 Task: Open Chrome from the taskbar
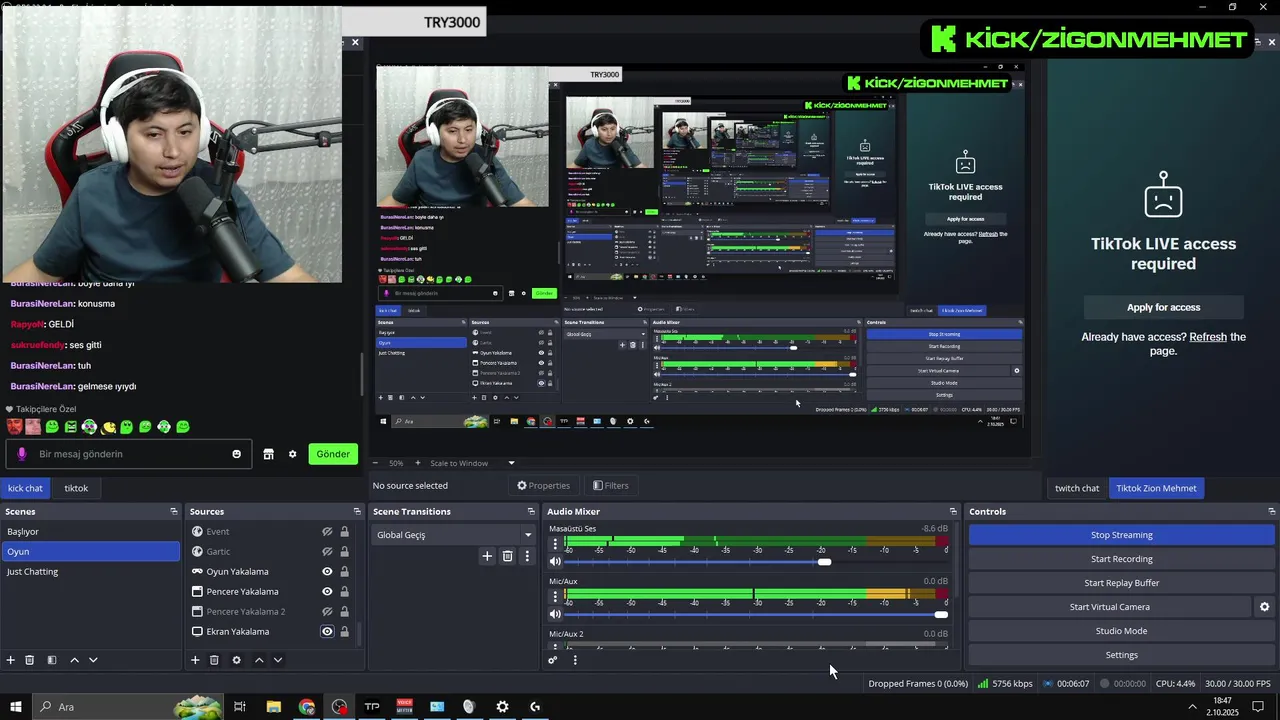point(307,707)
